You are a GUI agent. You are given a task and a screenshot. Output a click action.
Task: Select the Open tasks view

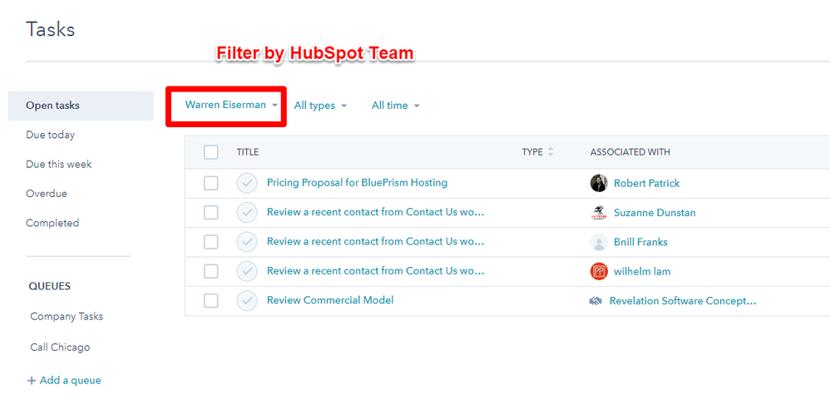coord(80,105)
